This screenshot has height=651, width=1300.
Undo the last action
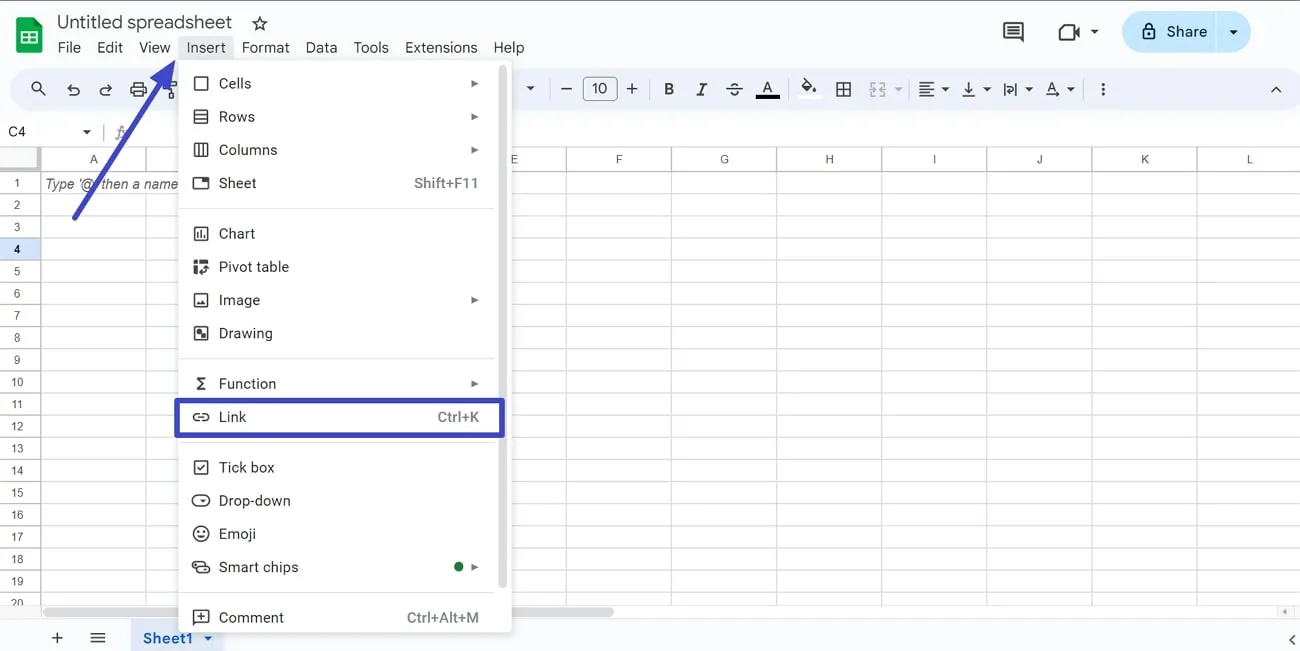click(73, 89)
